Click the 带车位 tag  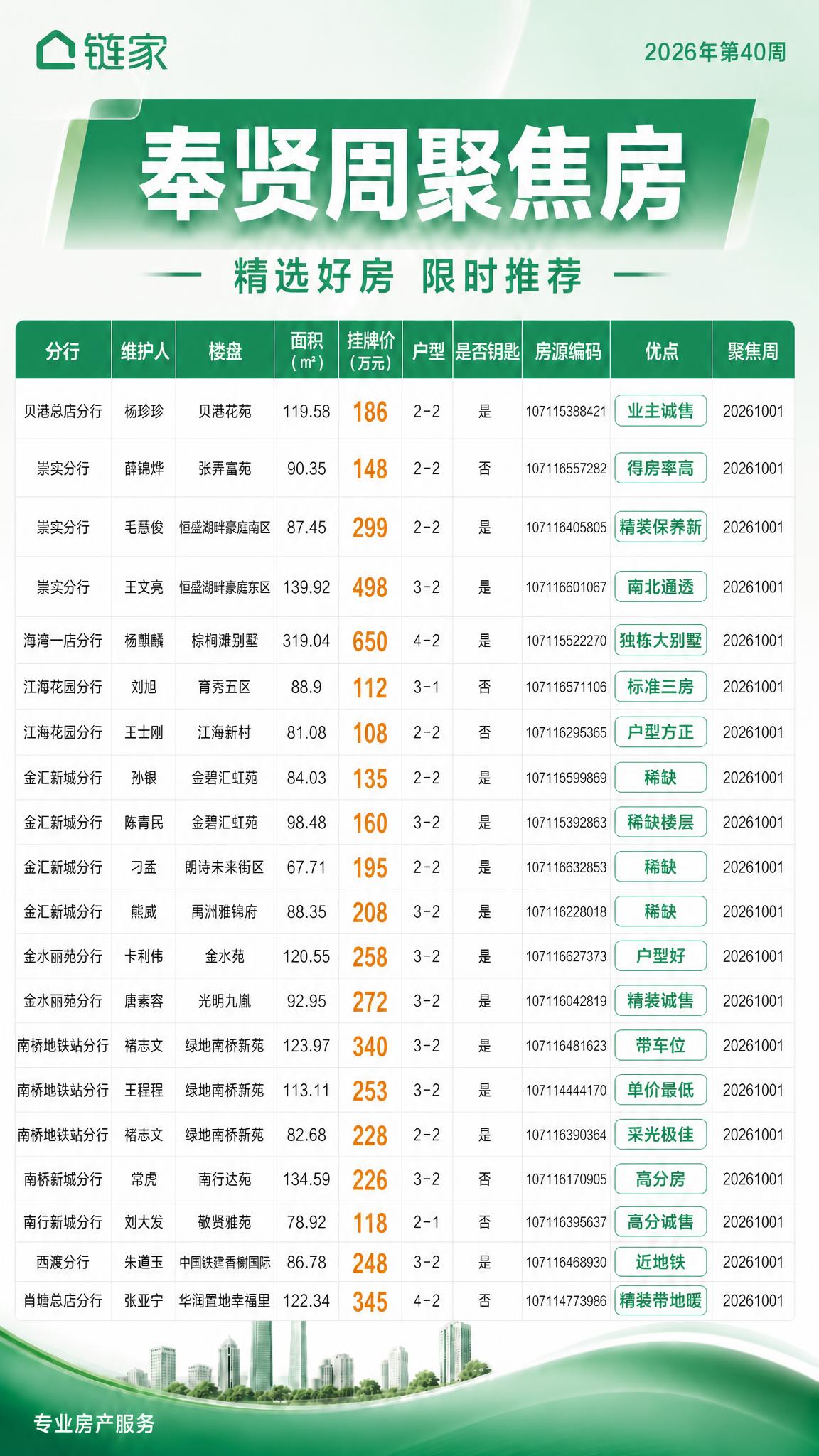click(660, 1045)
